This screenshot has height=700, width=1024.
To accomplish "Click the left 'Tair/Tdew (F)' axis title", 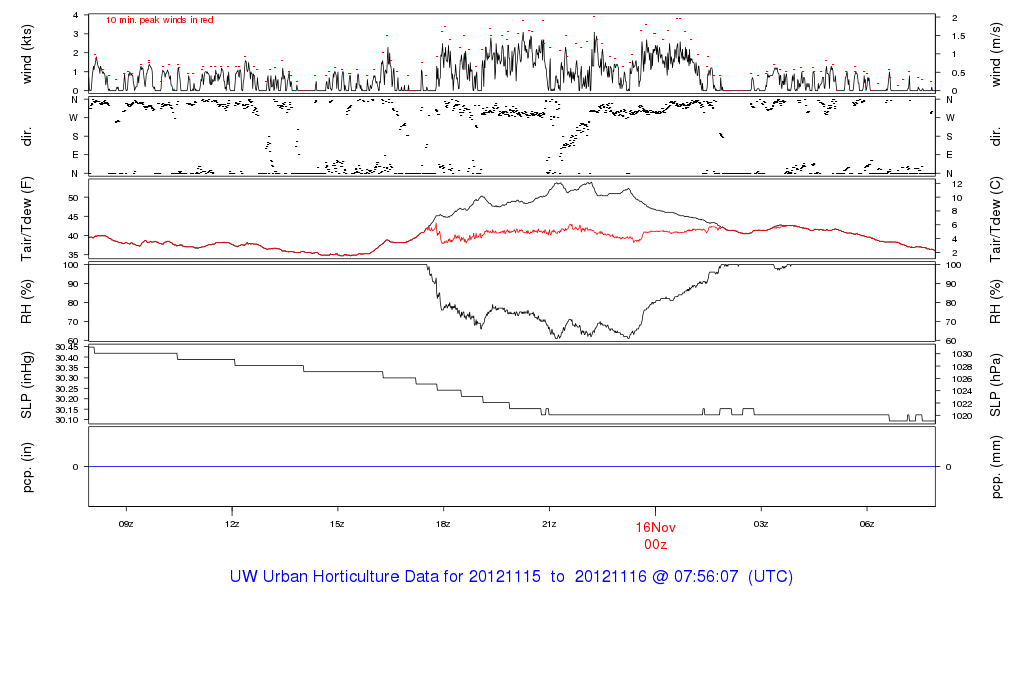I will point(27,219).
